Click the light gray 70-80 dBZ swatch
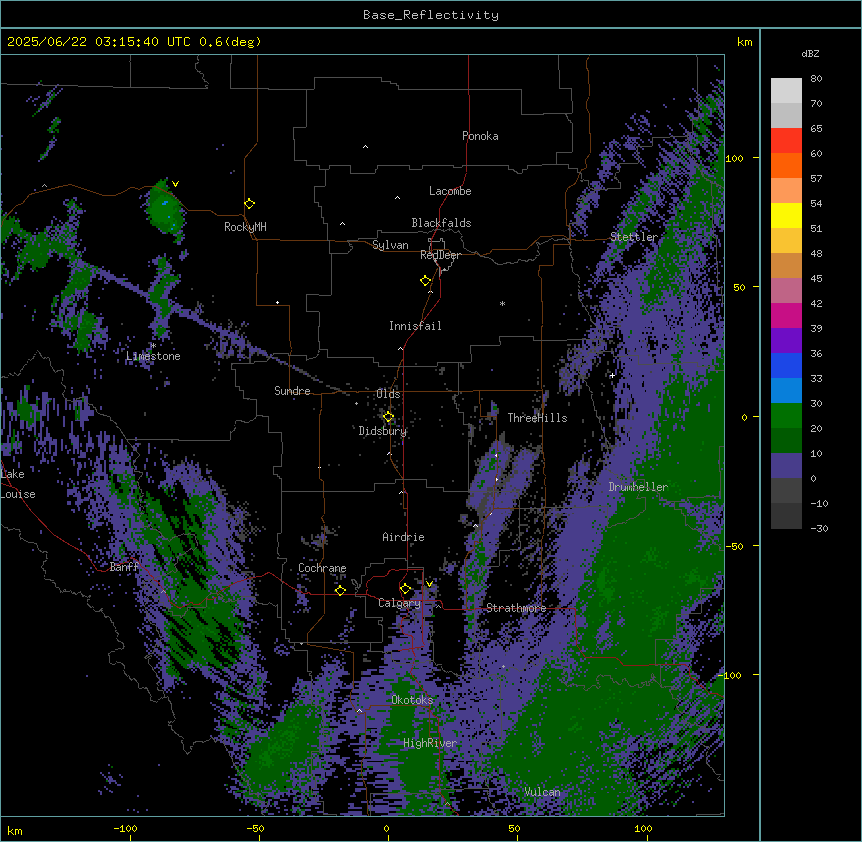The width and height of the screenshot is (862, 842). (786, 91)
